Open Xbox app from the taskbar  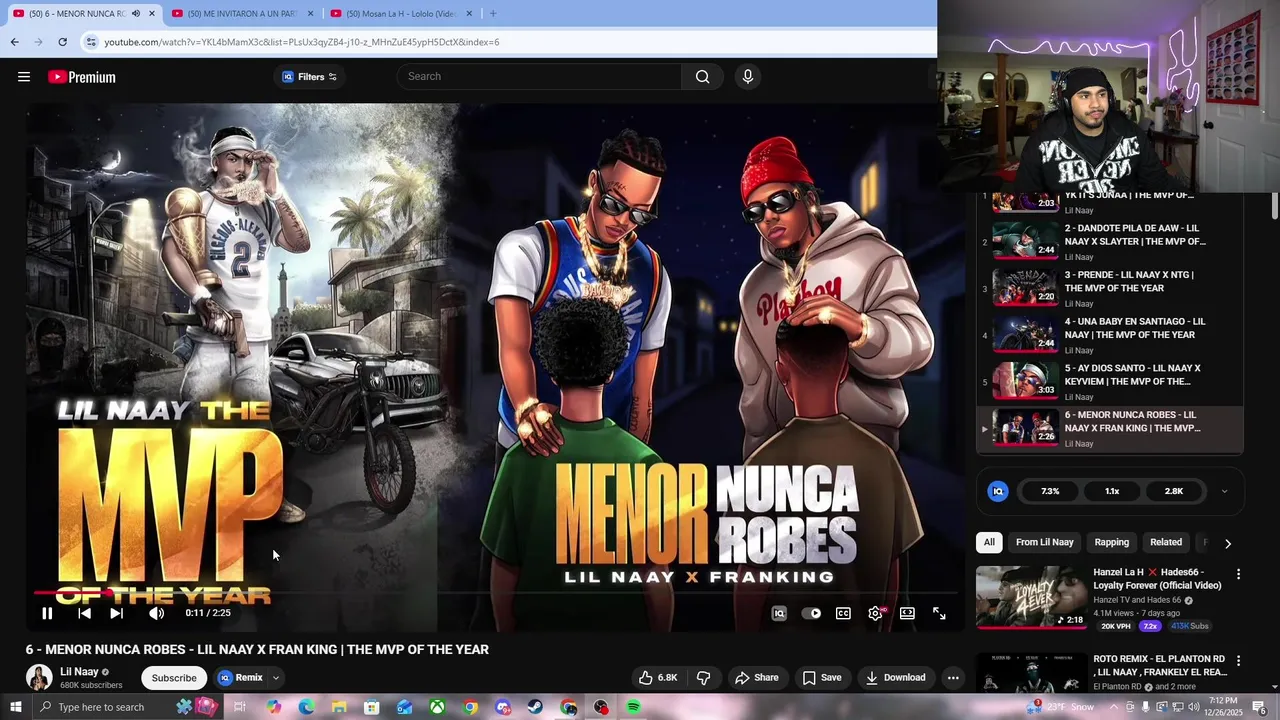point(437,707)
